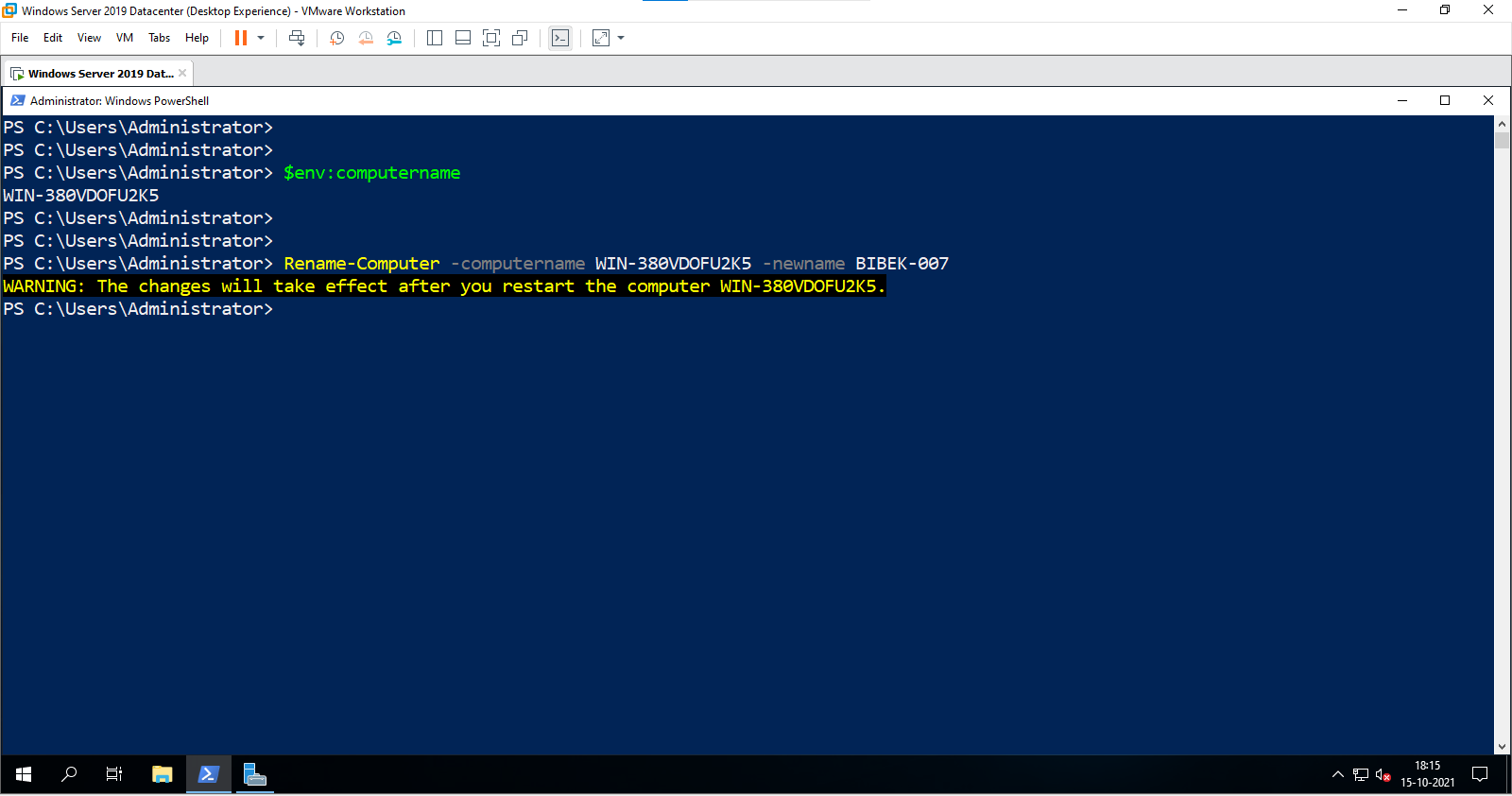Open the View menu
Screen dimensions: 1512x796
[89, 38]
